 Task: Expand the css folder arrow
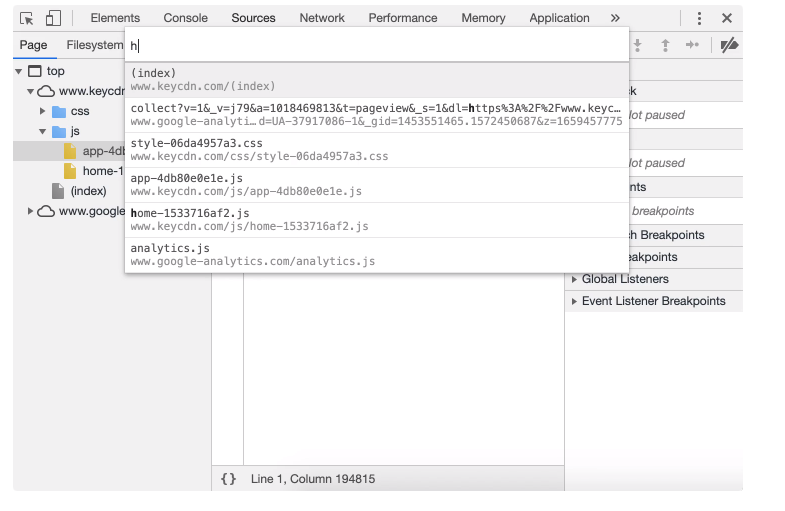pyautogui.click(x=43, y=111)
